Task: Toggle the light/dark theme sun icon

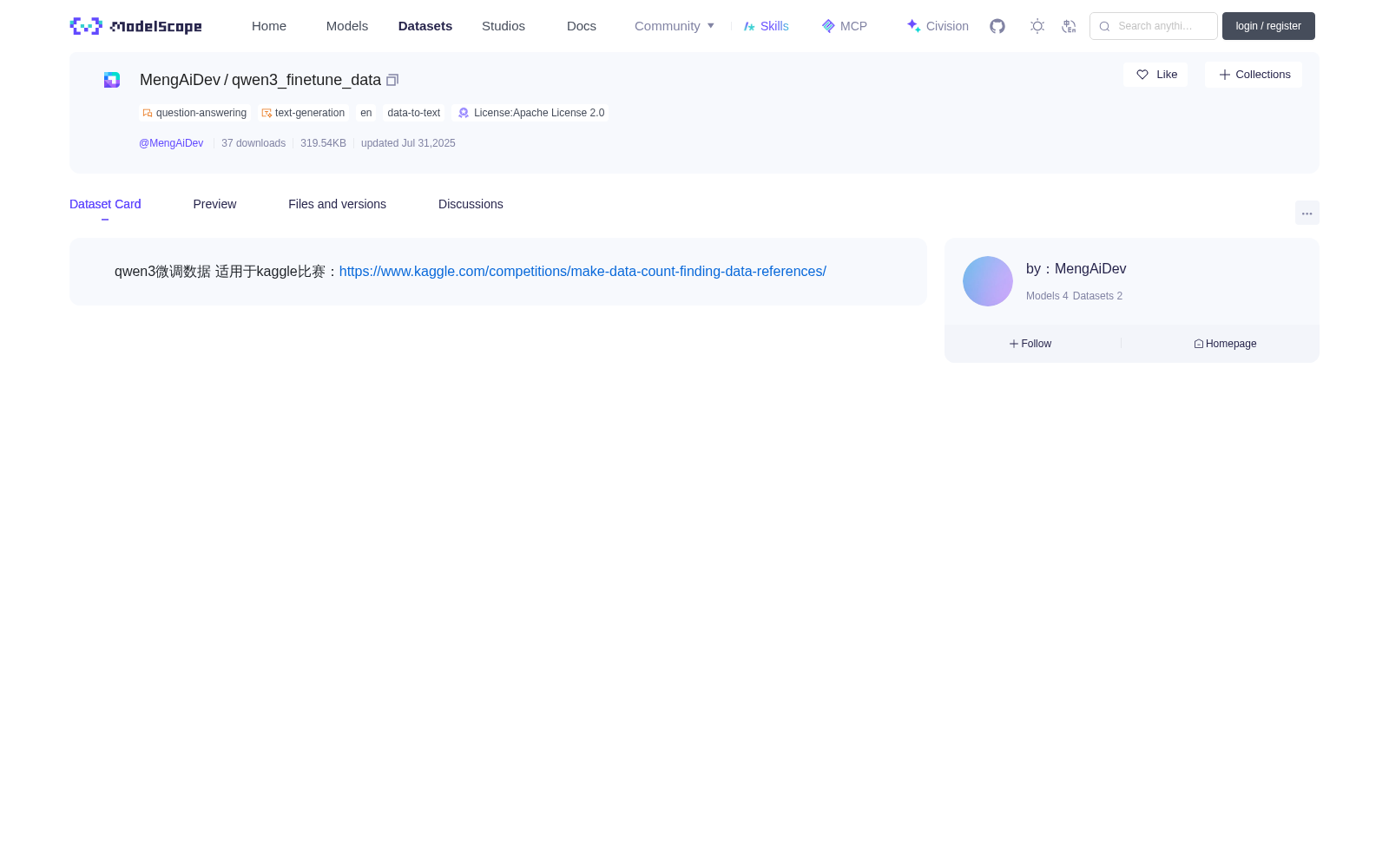Action: 1037,26
